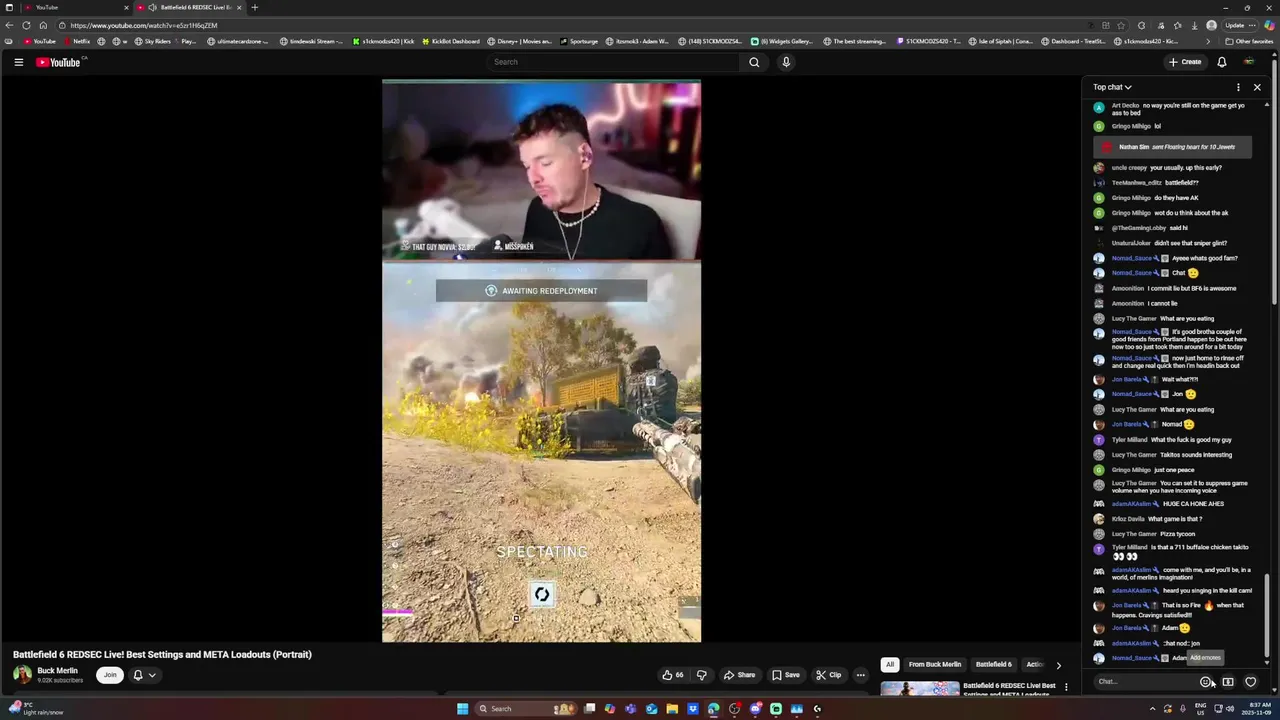Image resolution: width=1280 pixels, height=720 pixels.
Task: Open the Buck Merlin channel avatar
Action: point(22,675)
